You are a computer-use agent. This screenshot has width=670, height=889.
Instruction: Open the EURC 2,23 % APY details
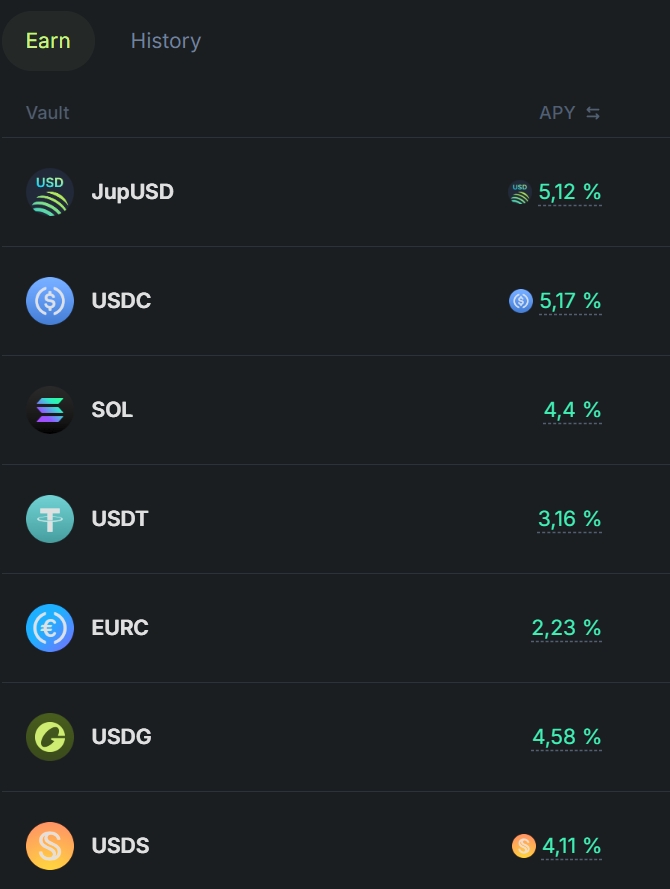(x=566, y=628)
